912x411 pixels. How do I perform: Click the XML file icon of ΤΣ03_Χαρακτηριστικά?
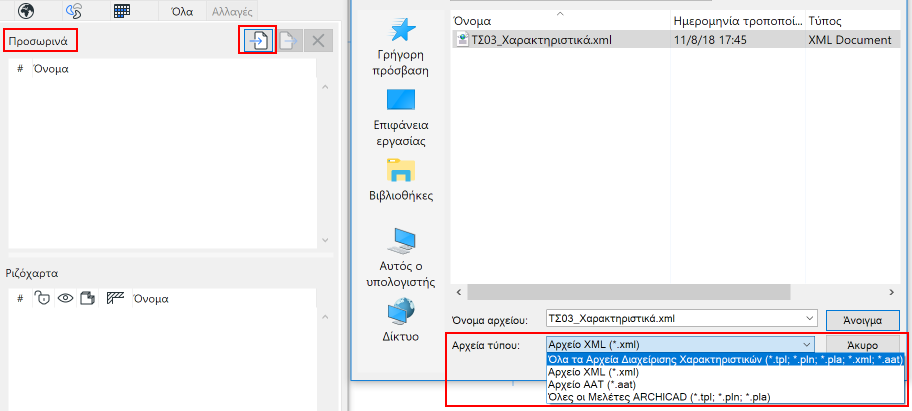click(462, 40)
